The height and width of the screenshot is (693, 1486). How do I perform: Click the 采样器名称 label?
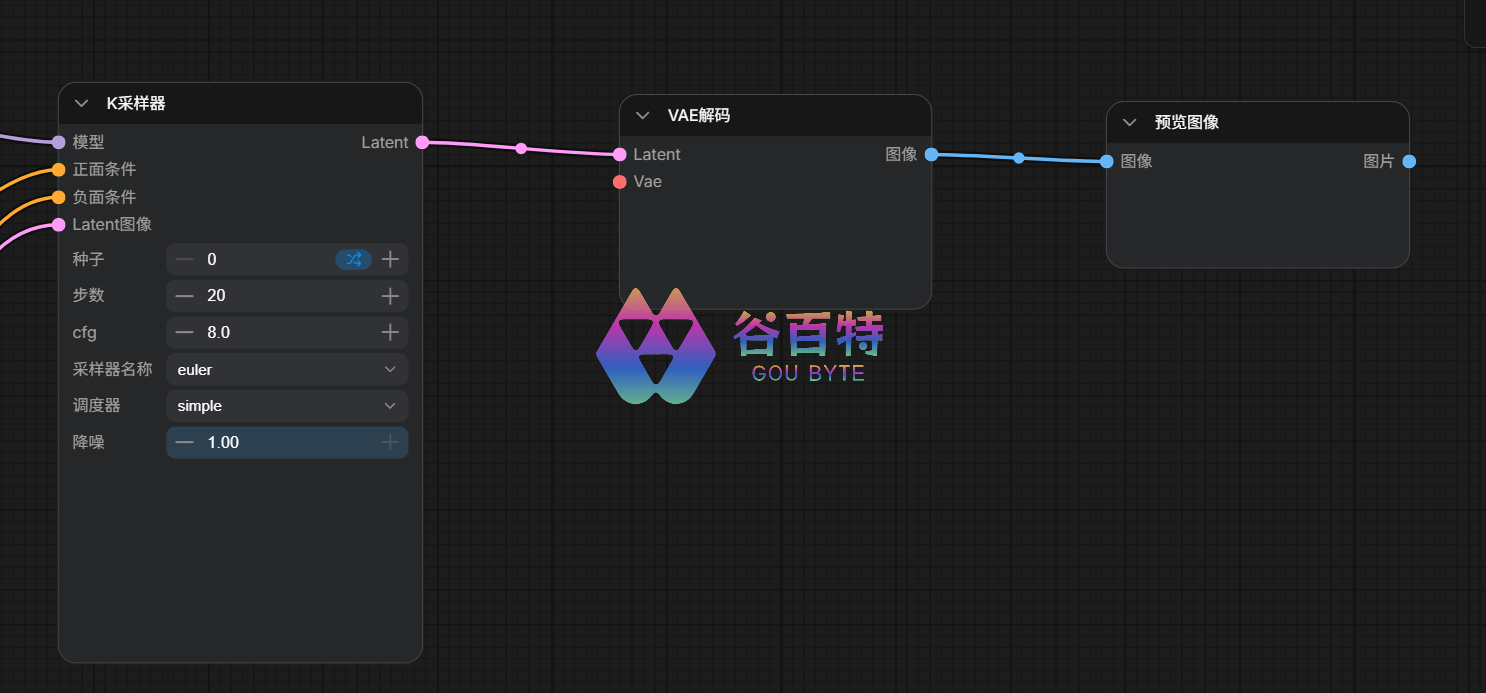tap(112, 369)
